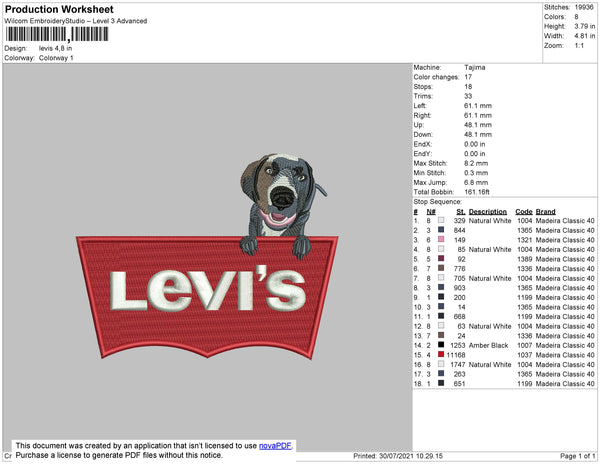The height and width of the screenshot is (464, 600).
Task: Select the Total Bobbin value 161.16ft
Action: (477, 192)
